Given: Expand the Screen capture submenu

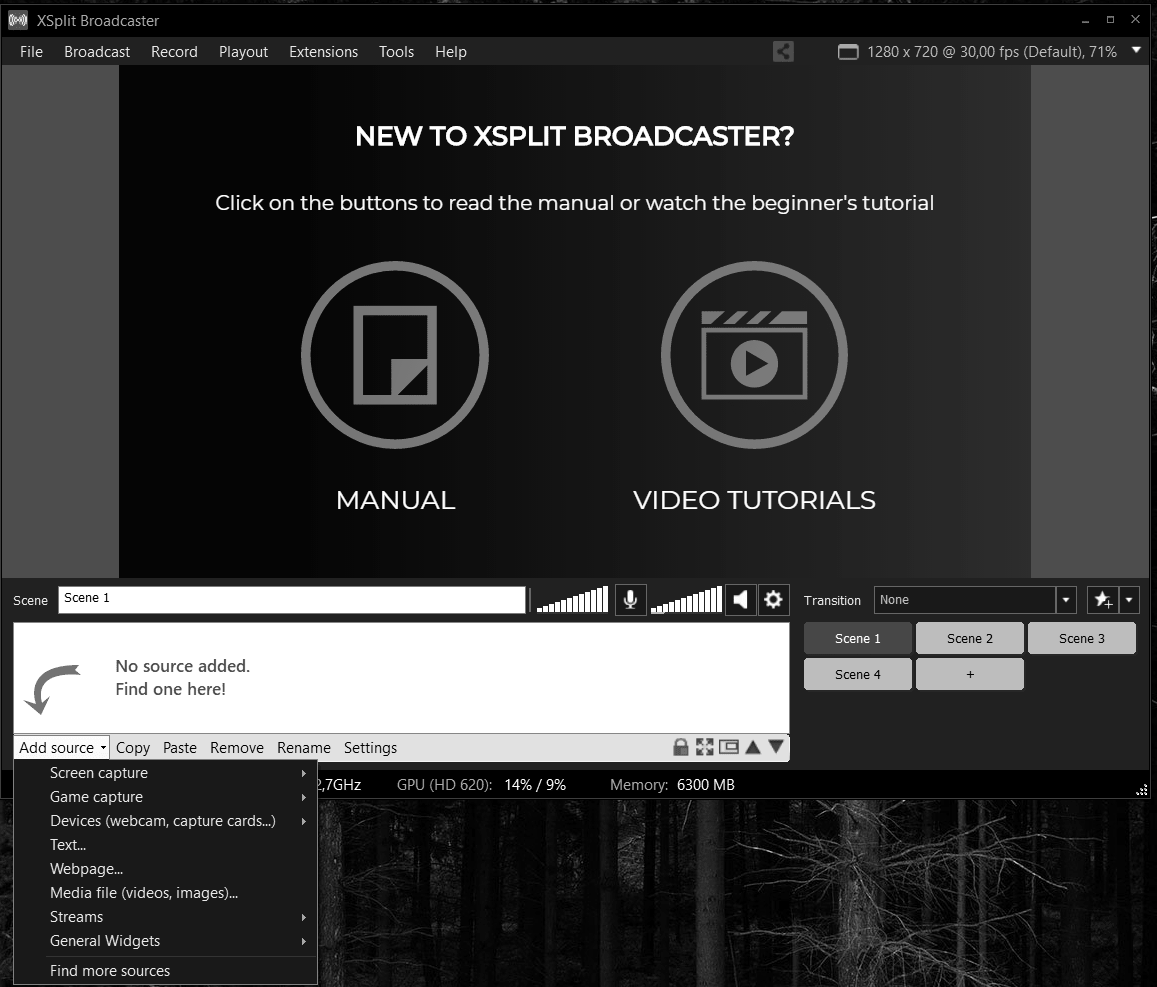Looking at the screenshot, I should pyautogui.click(x=99, y=772).
